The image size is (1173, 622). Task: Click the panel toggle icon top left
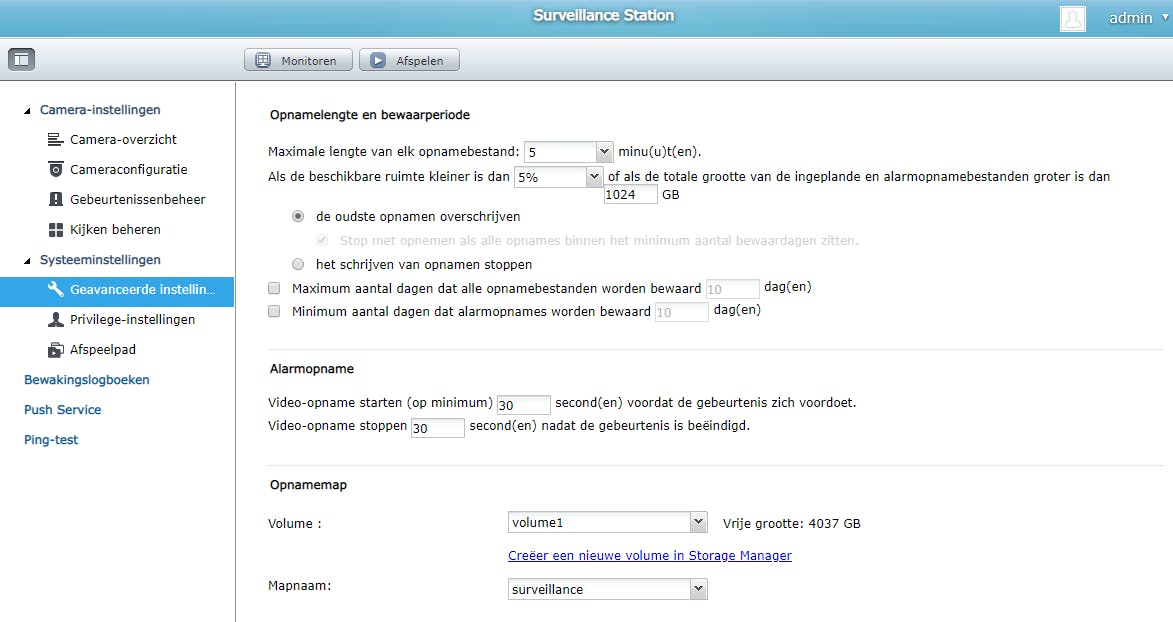[21, 58]
